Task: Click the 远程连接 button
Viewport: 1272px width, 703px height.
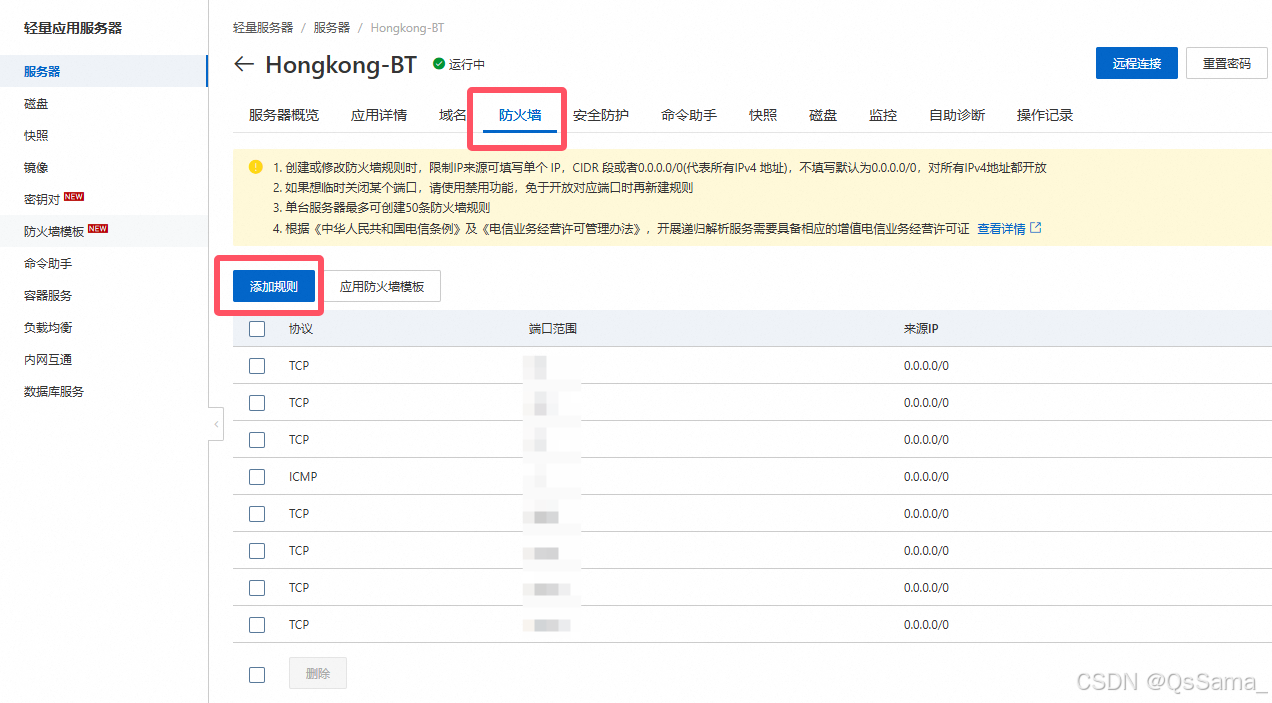Action: click(1136, 62)
